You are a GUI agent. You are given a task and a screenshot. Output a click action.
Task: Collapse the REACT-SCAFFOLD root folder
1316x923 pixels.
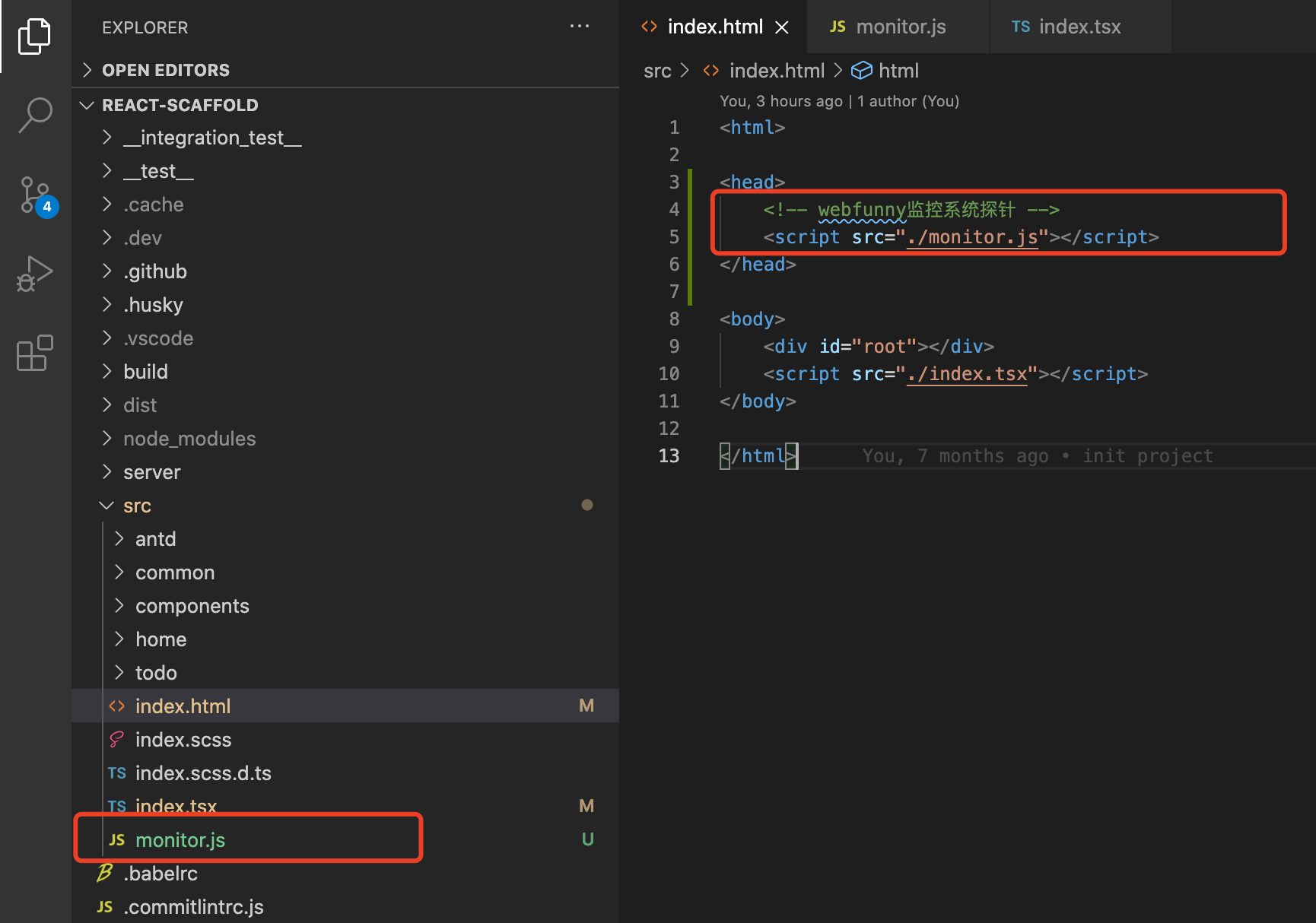tap(180, 105)
